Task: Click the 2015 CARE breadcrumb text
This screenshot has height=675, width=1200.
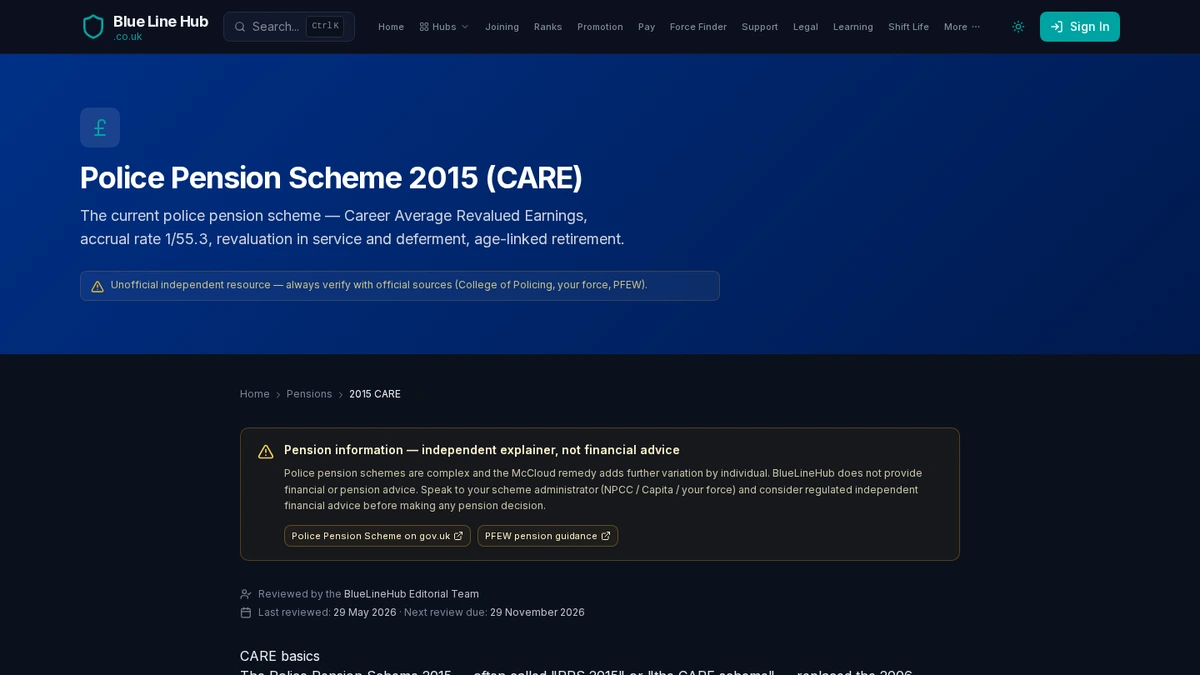Action: coord(375,394)
